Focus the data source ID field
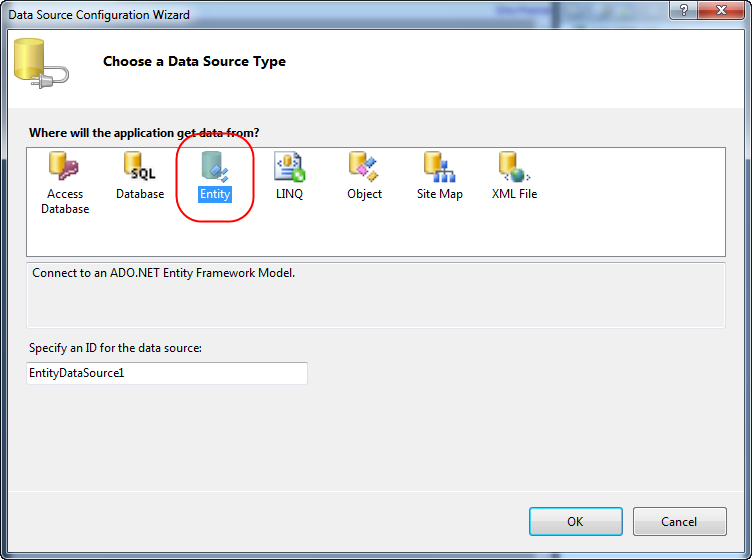The image size is (752, 560). [x=167, y=373]
